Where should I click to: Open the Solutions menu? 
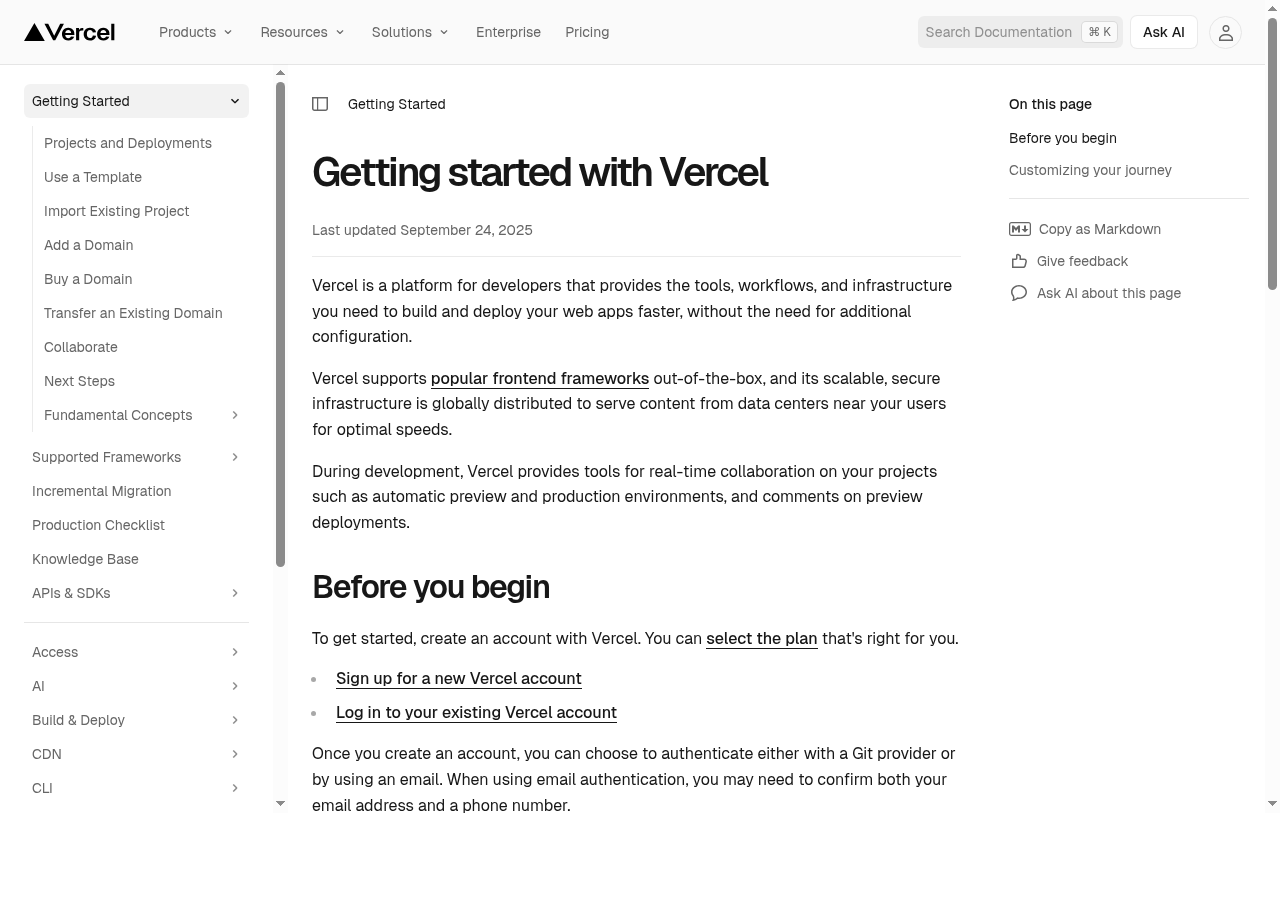(409, 32)
